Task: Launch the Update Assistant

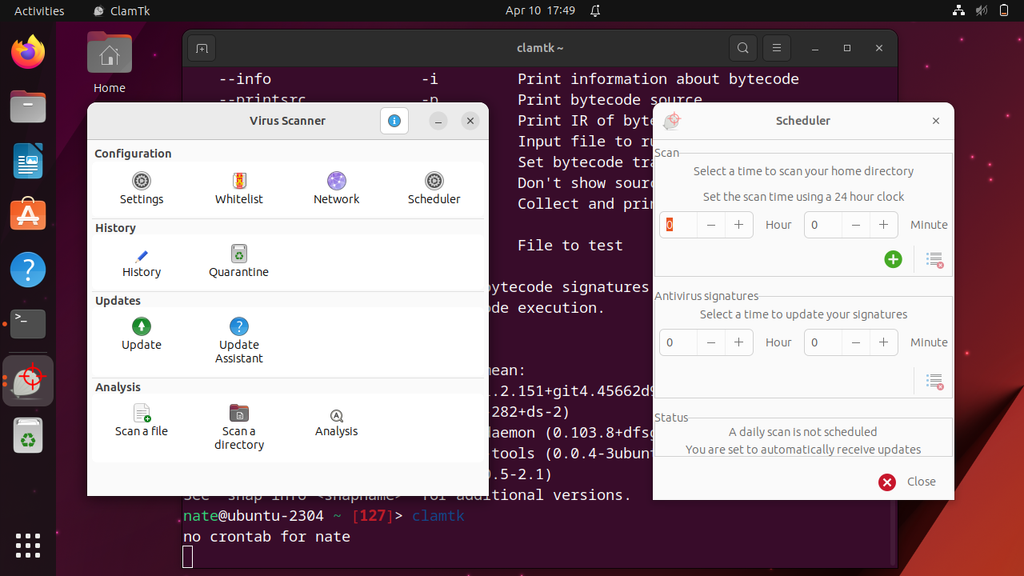Action: (238, 338)
